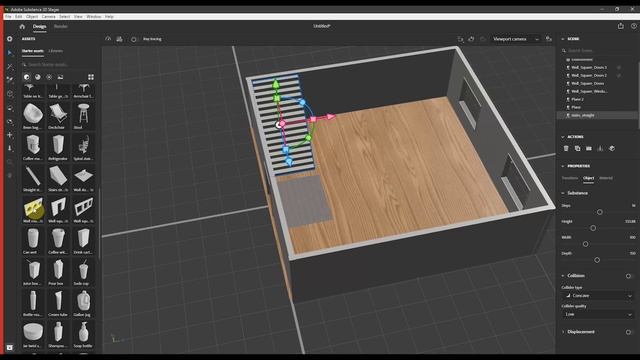Select the drop-to-ground tool in left toolbar
640x360 pixels.
coord(10,148)
